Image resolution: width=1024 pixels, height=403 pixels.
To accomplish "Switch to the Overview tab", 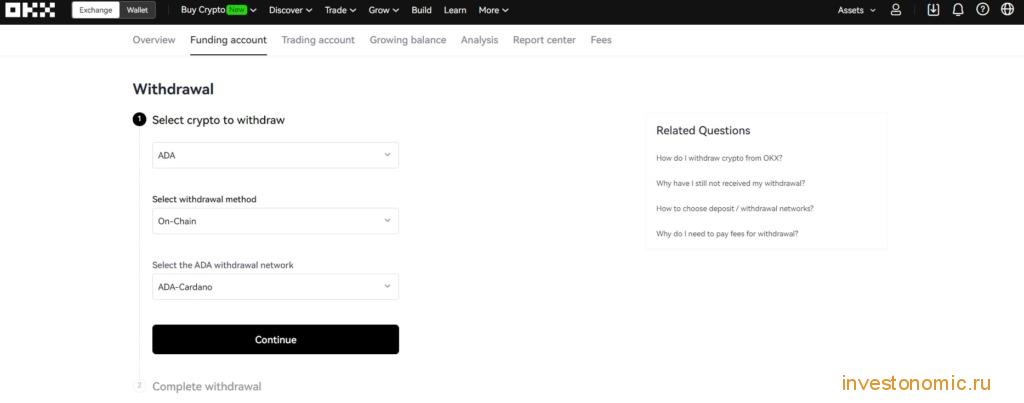I will 154,40.
